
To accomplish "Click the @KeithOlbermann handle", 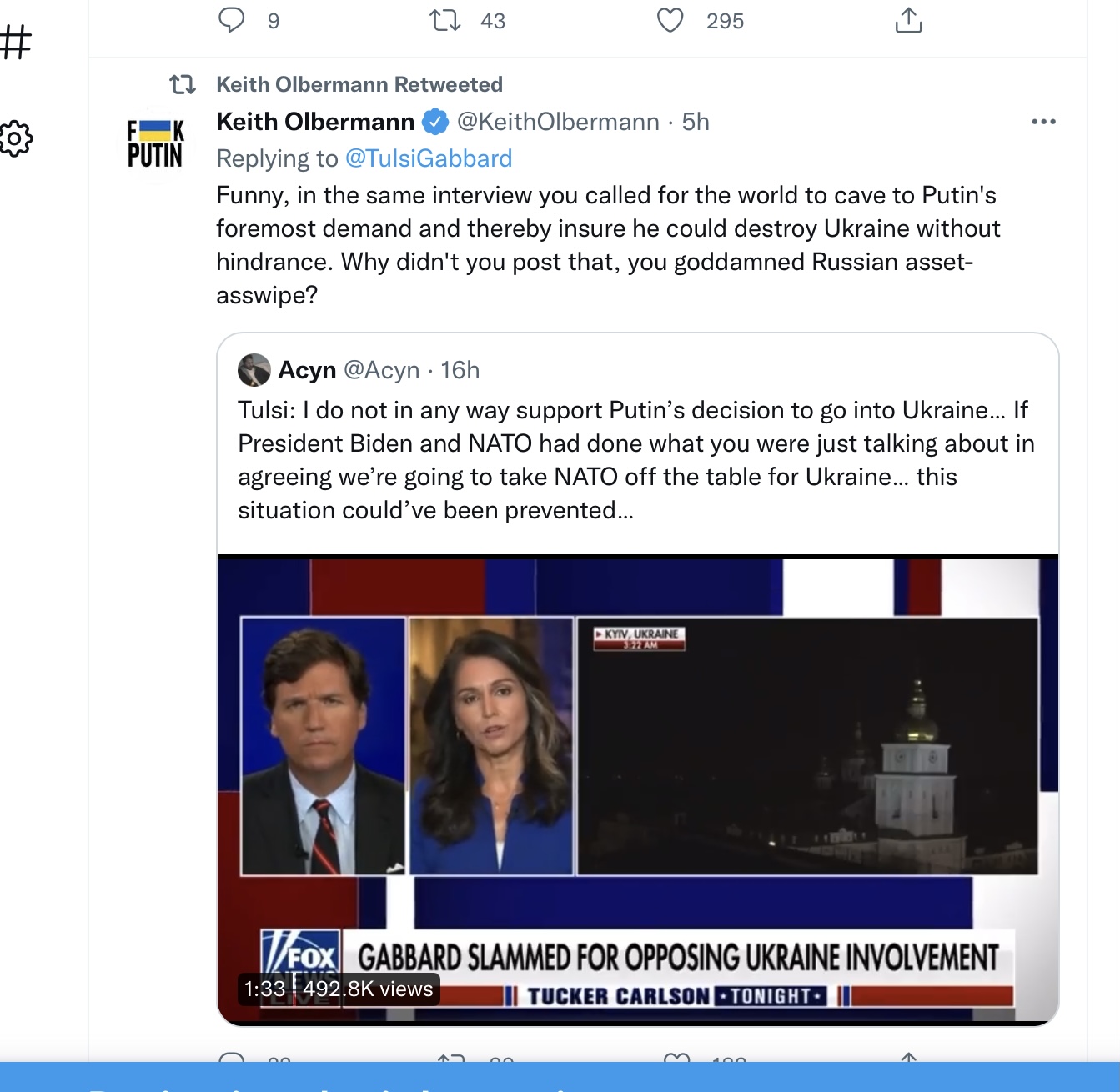I will pos(558,122).
